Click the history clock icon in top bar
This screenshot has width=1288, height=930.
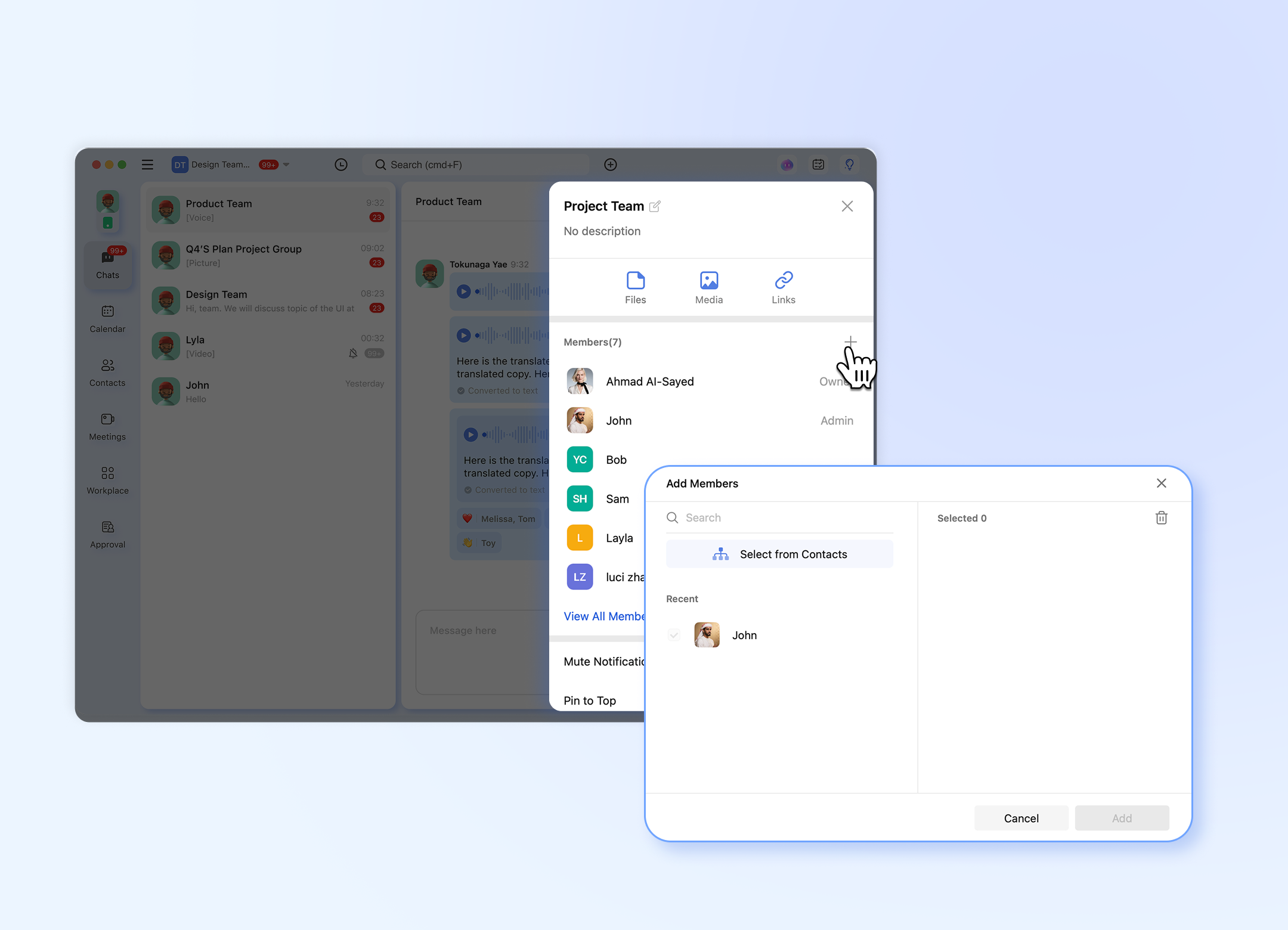click(x=341, y=165)
